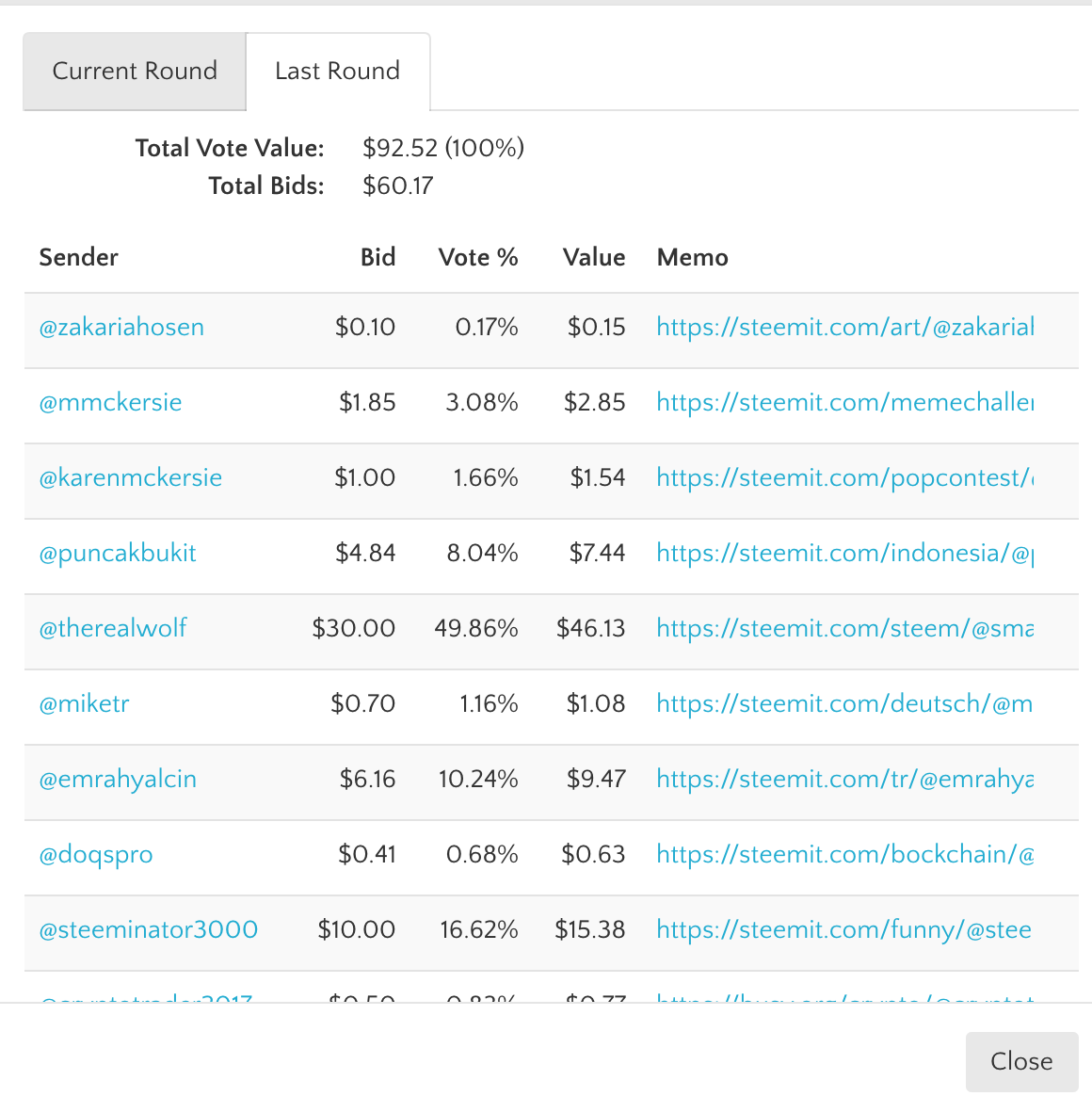Close the bids dialog
1092x1096 pixels.
(x=1021, y=1061)
